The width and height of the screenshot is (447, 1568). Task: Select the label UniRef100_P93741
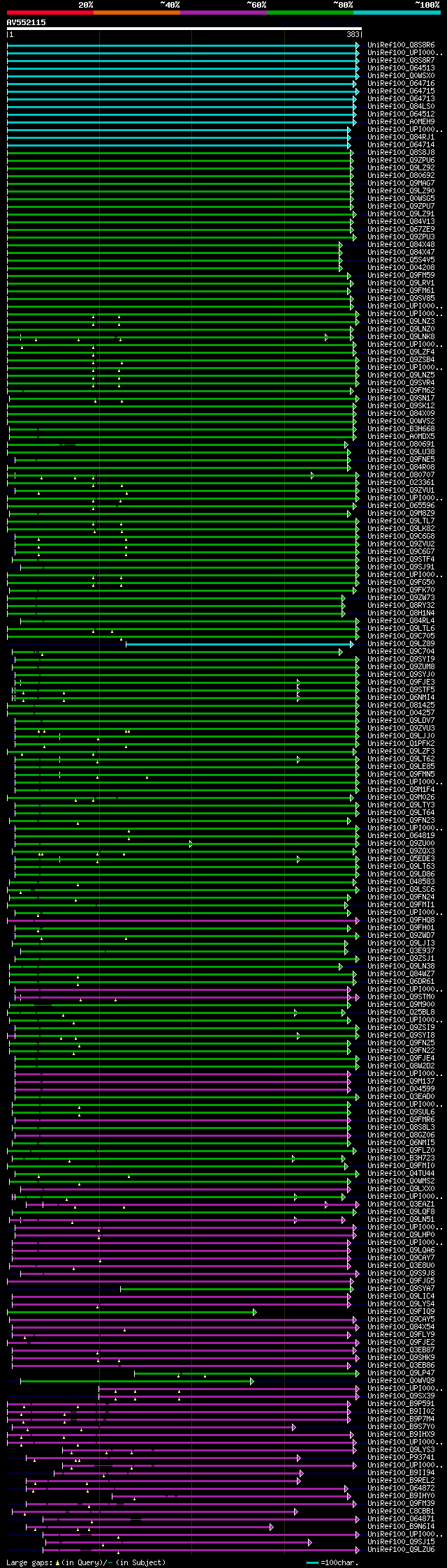(401, 1458)
